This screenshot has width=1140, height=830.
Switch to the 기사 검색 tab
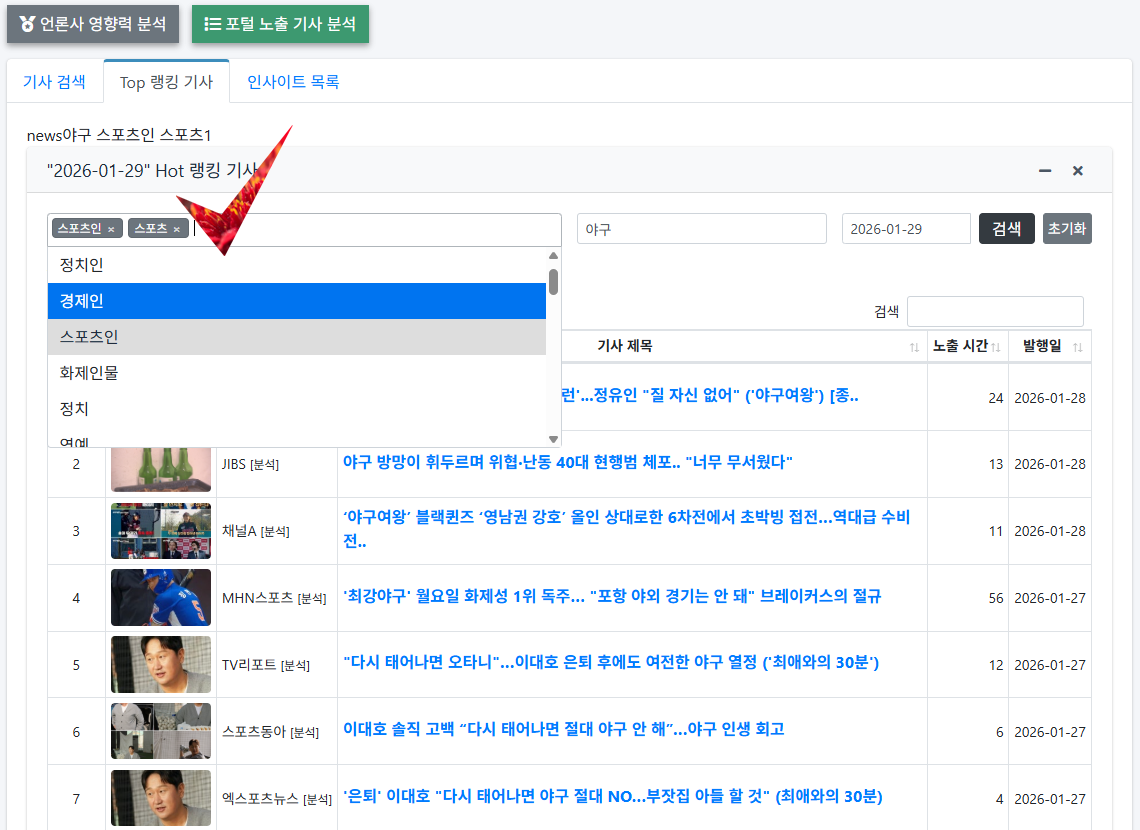(x=55, y=83)
